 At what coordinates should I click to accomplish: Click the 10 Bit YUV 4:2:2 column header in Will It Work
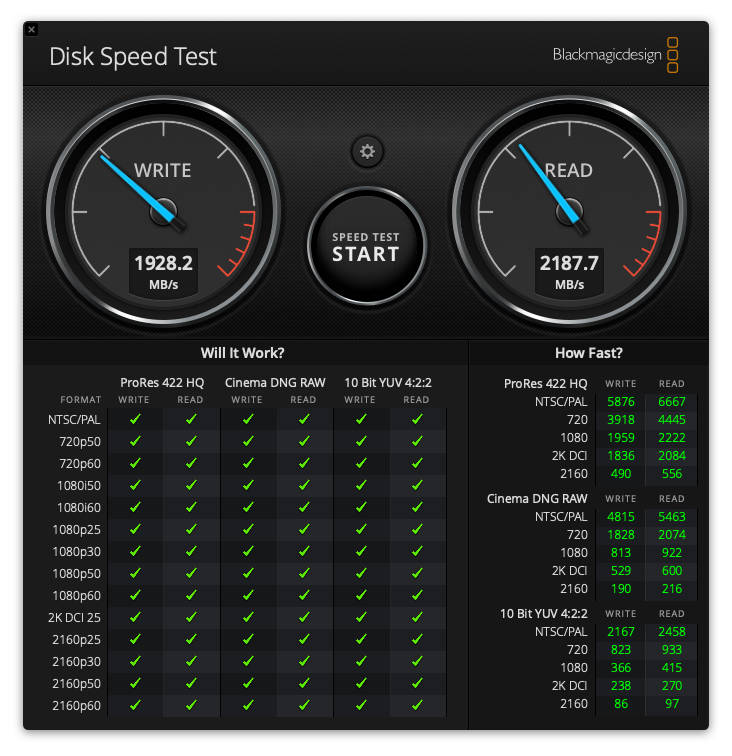pos(388,383)
